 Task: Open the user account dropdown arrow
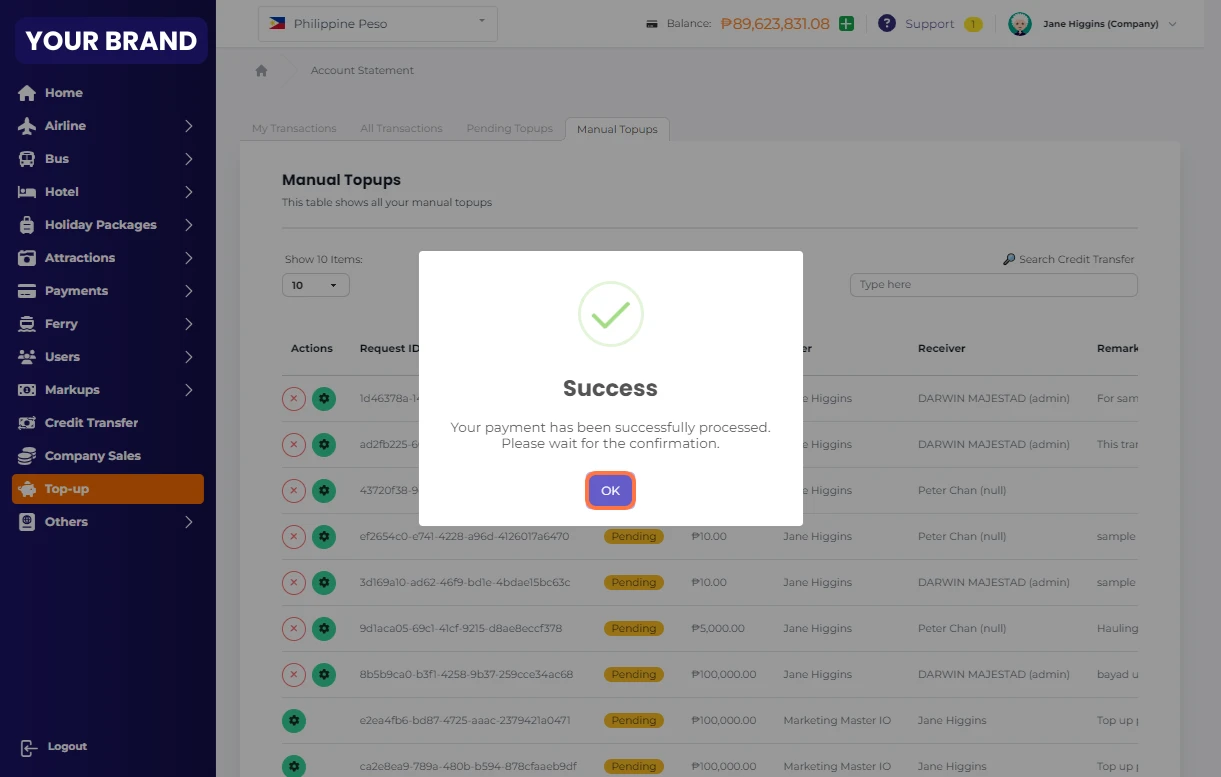tap(1173, 24)
